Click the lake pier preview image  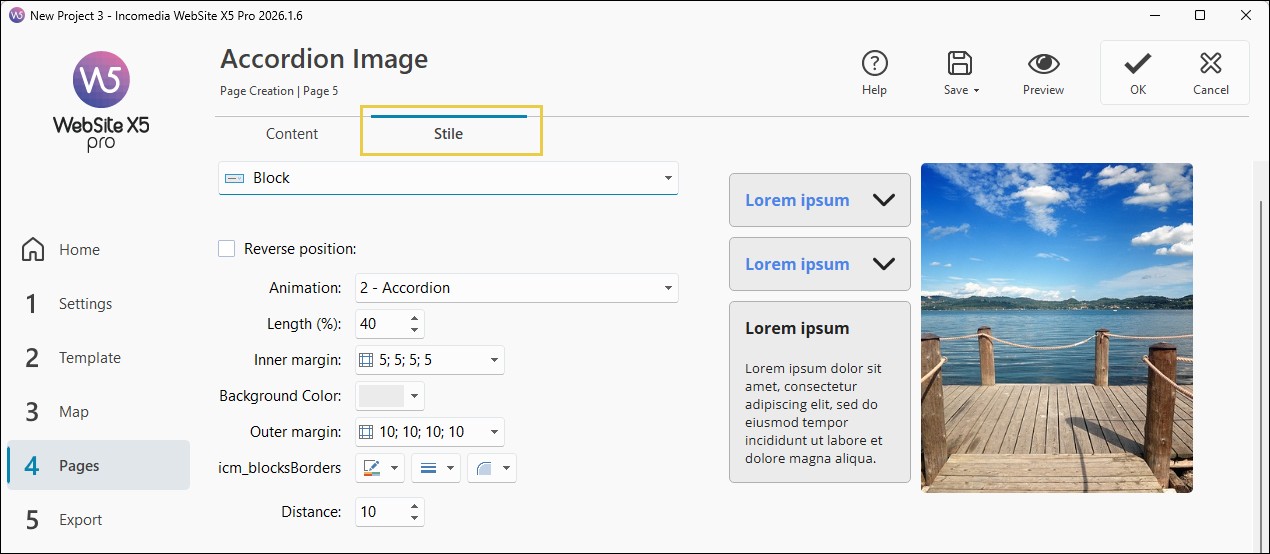pyautogui.click(x=1057, y=328)
